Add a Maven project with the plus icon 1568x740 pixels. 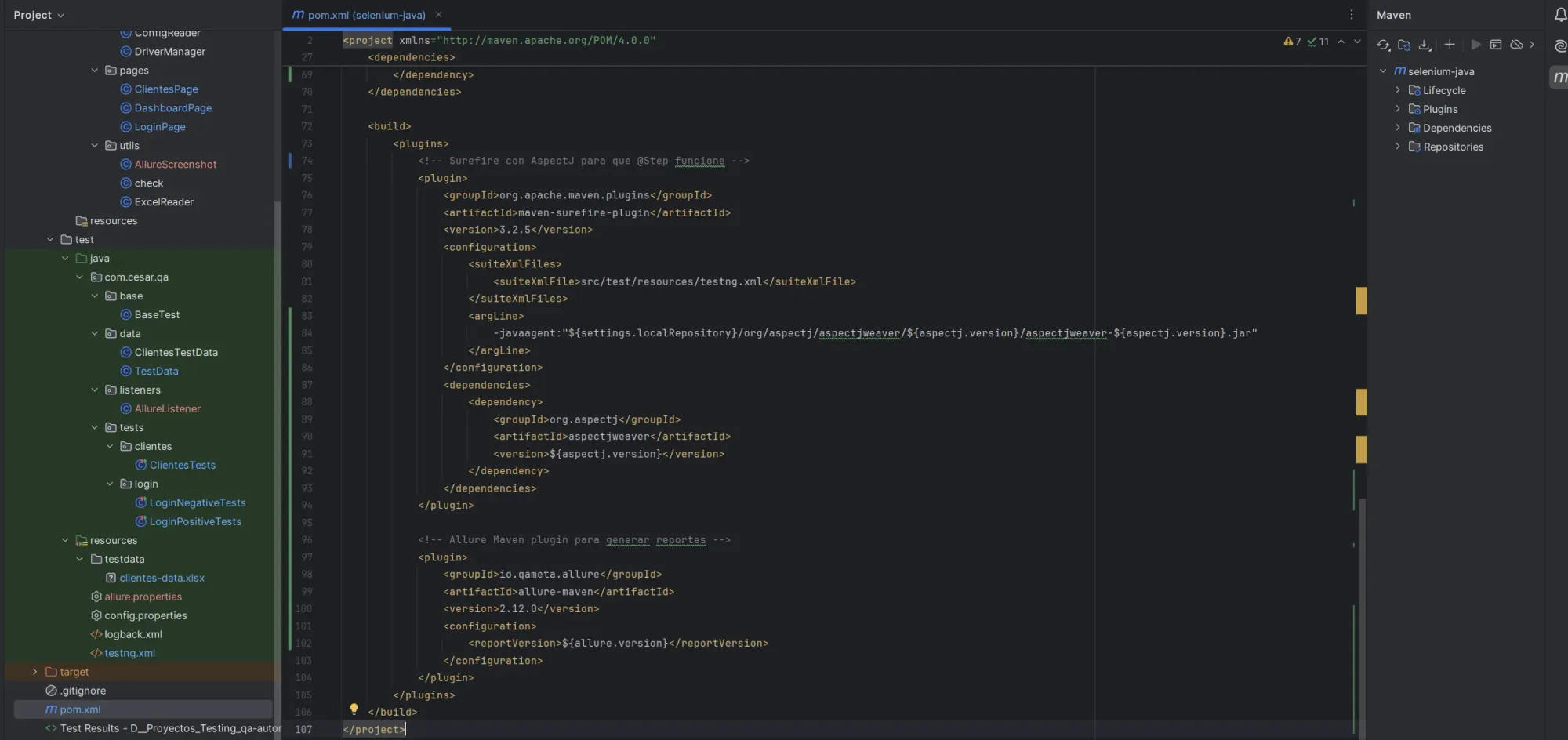coord(1449,45)
